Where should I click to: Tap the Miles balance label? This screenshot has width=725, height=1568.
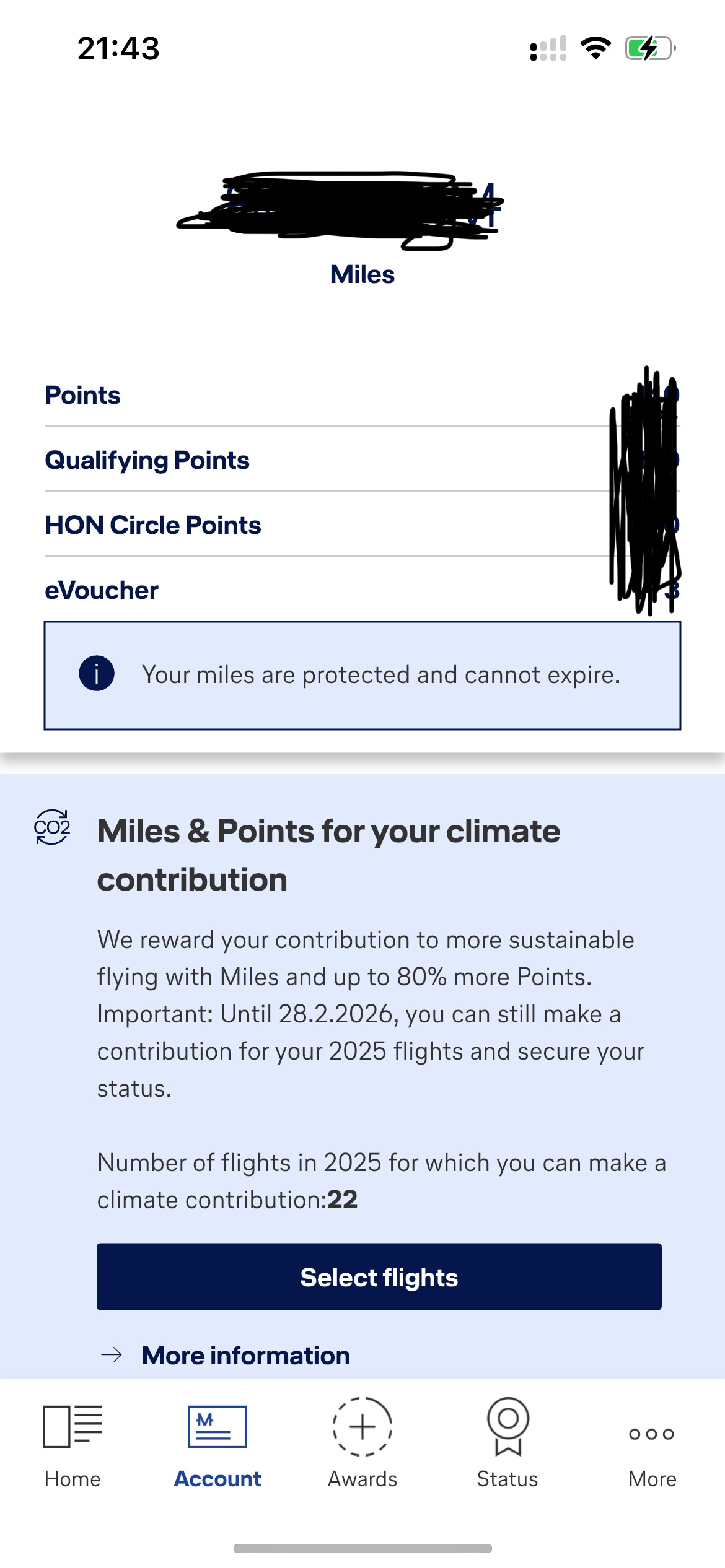pos(362,274)
